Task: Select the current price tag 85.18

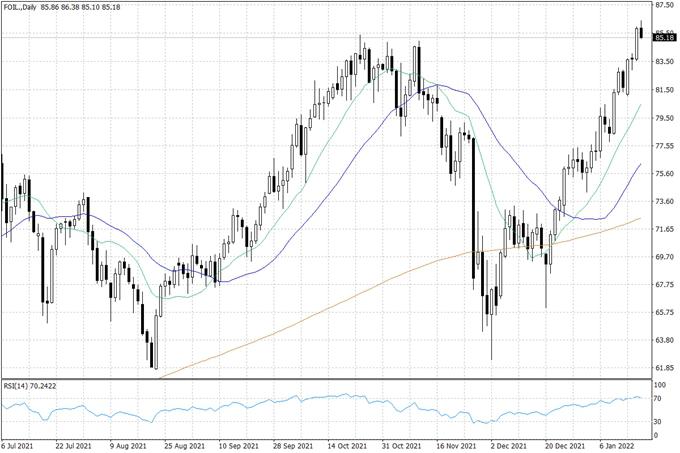Action: pos(664,38)
